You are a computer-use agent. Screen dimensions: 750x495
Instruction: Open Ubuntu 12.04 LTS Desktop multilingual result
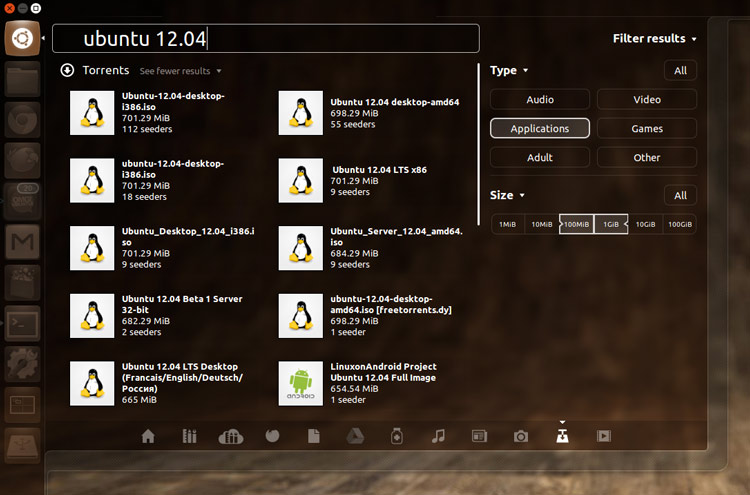163,384
